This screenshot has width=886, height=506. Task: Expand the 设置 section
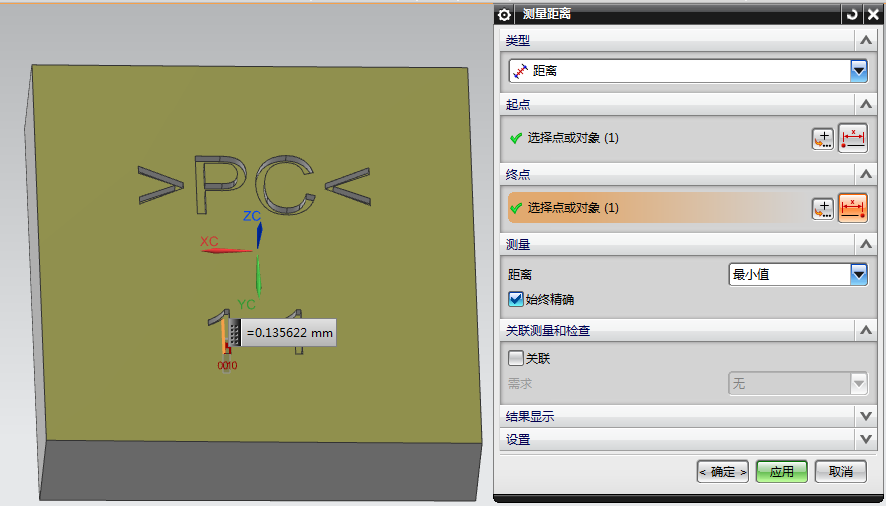point(864,439)
